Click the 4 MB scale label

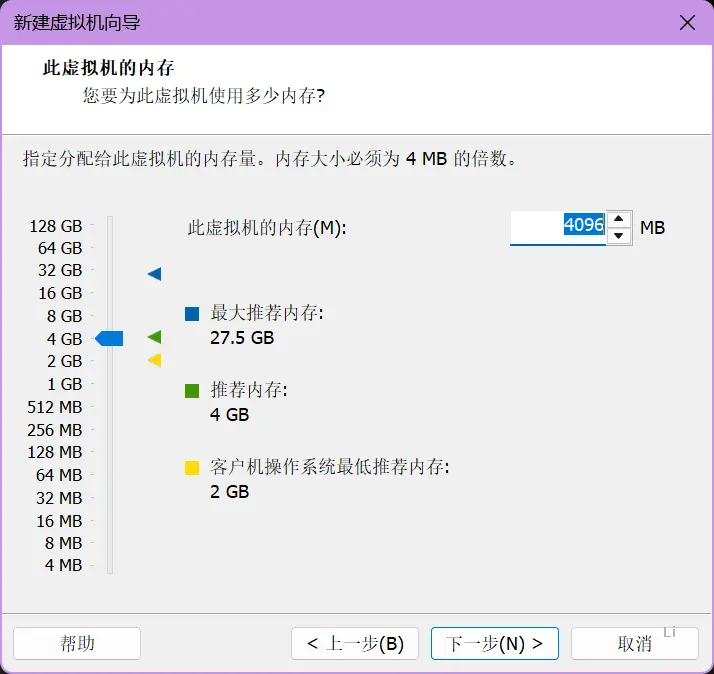63,565
